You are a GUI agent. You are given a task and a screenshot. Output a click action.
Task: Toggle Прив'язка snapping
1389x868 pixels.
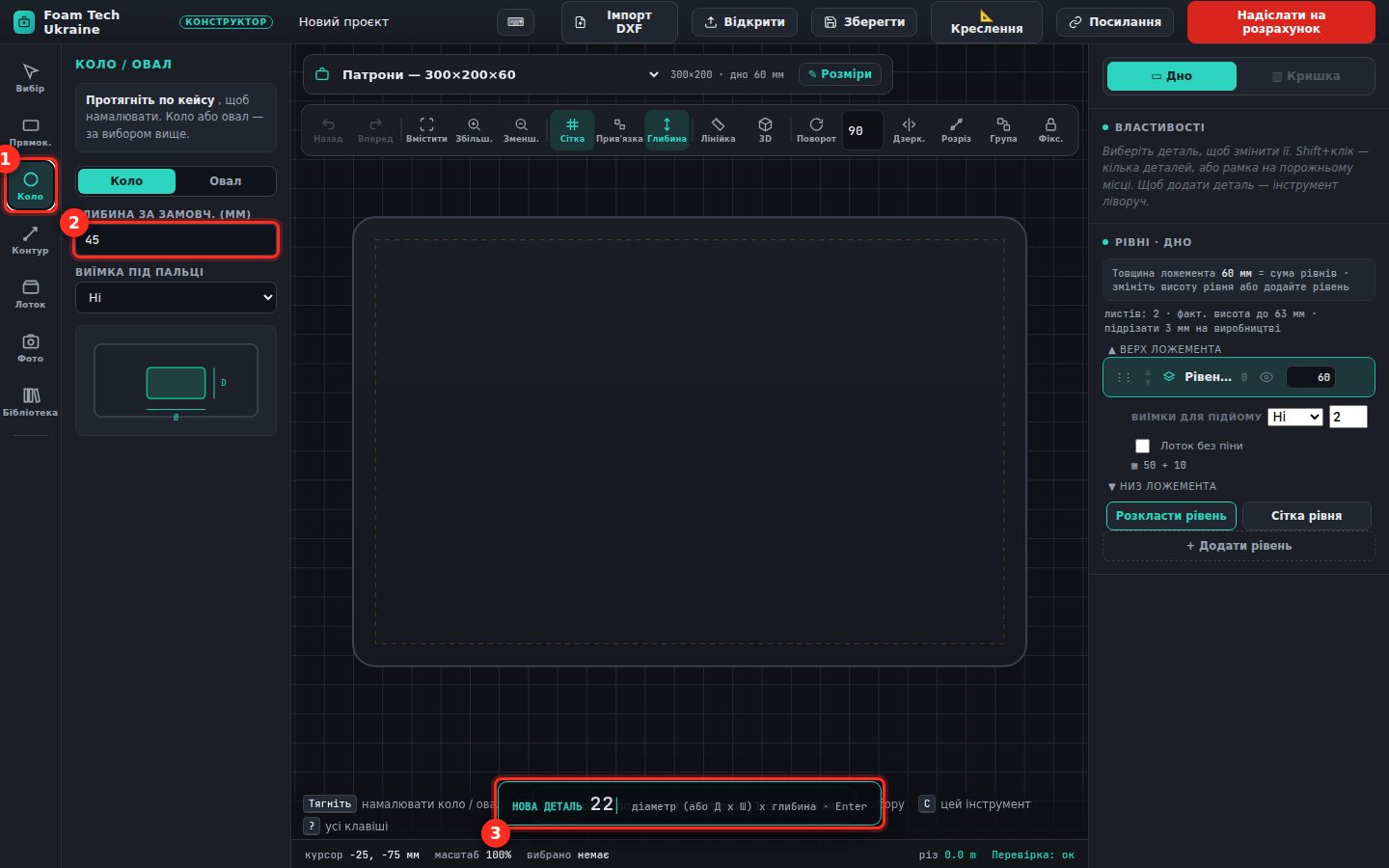[619, 130]
